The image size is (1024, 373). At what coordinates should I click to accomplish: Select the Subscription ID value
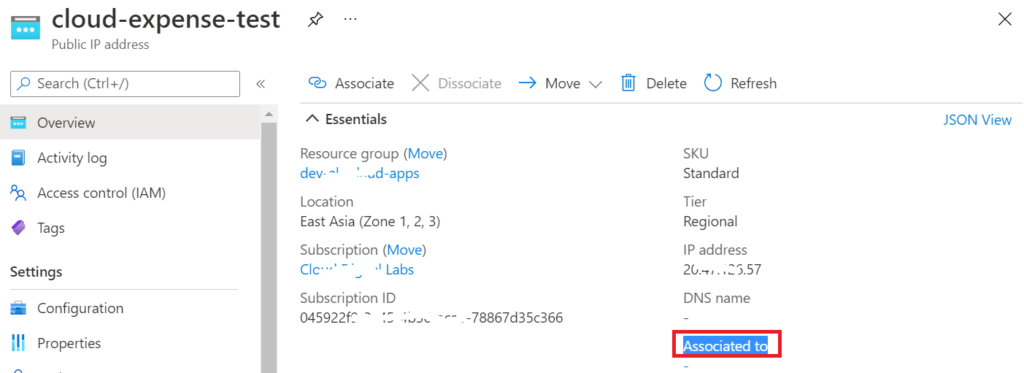(431, 318)
